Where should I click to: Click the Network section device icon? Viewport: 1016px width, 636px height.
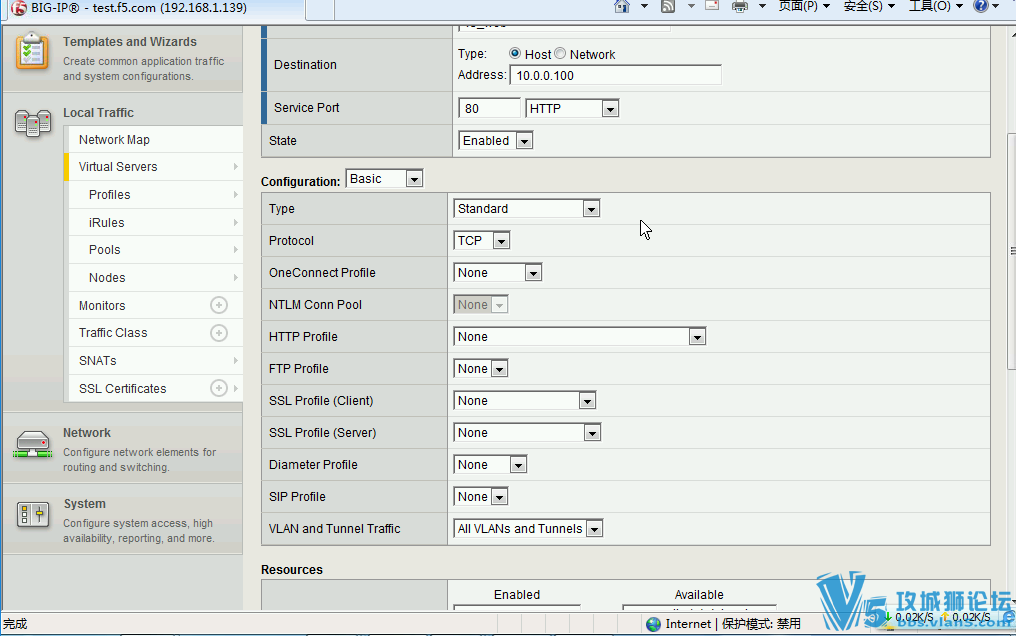tap(32, 445)
